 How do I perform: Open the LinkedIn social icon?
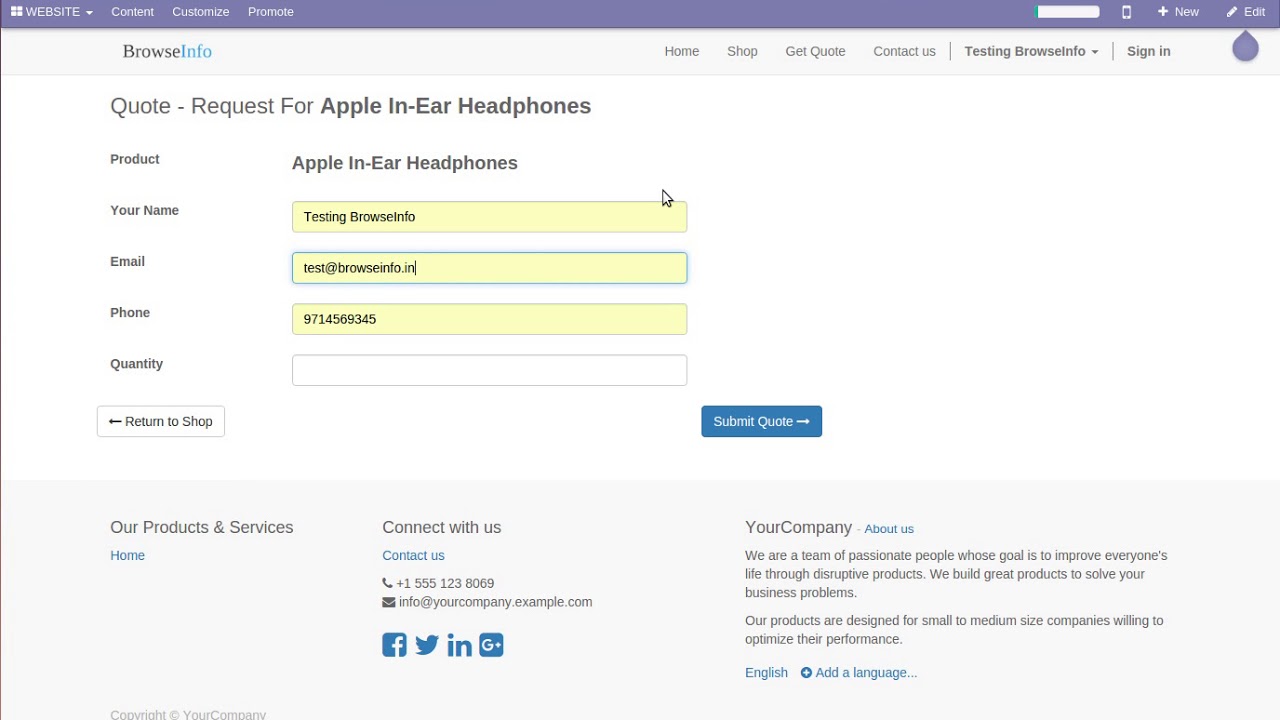coord(459,645)
